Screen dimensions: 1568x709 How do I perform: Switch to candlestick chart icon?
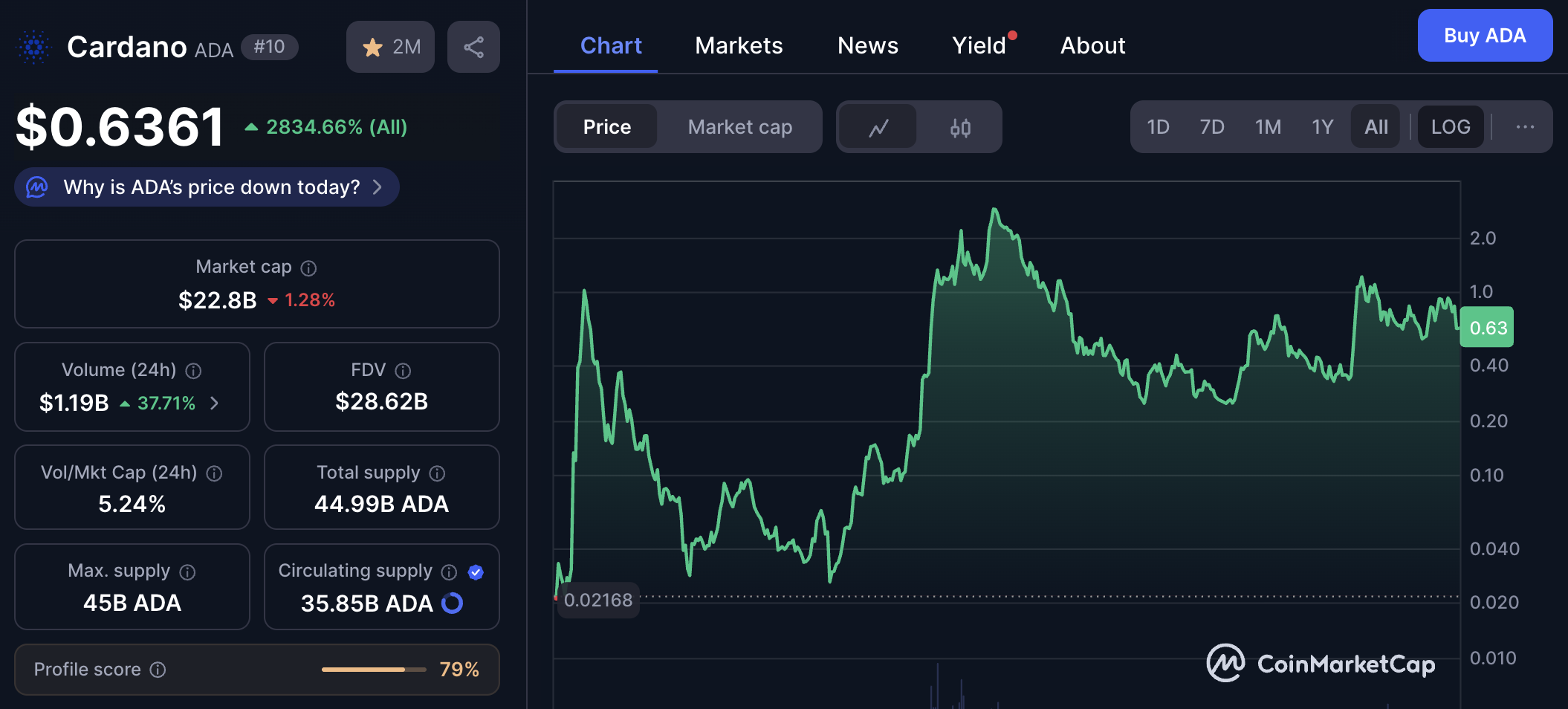point(960,128)
